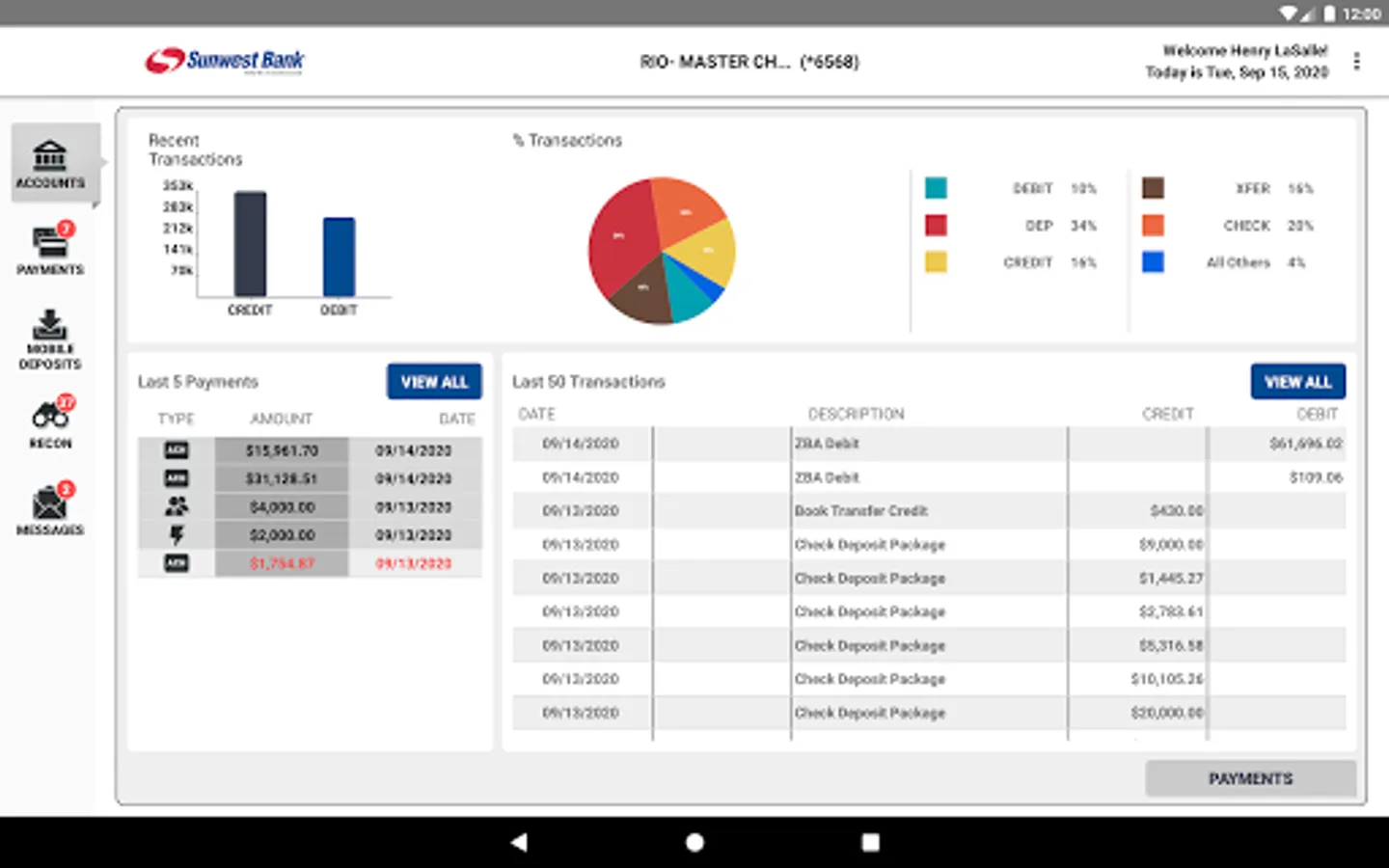The height and width of the screenshot is (868, 1389).
Task: Select the people-icon $4,000.00 payment row
Action: coord(310,506)
